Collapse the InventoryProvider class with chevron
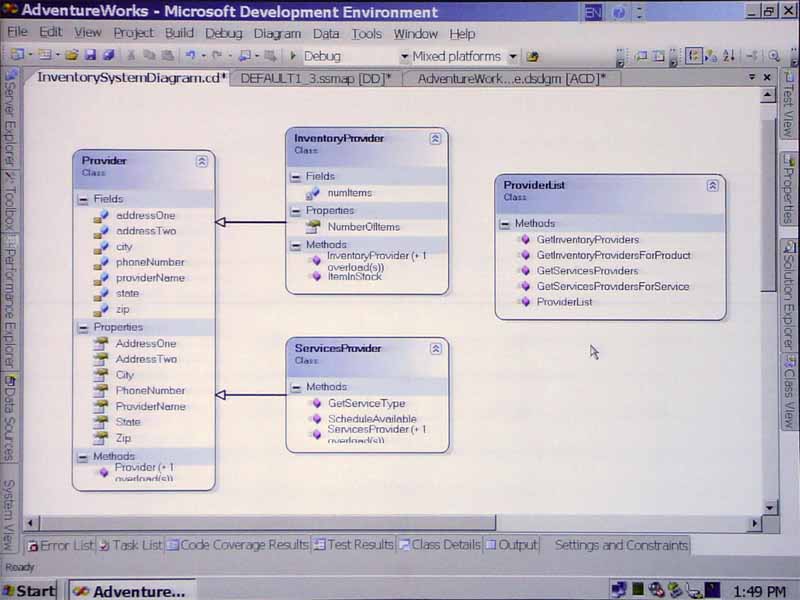This screenshot has height=600, width=800. 435,138
